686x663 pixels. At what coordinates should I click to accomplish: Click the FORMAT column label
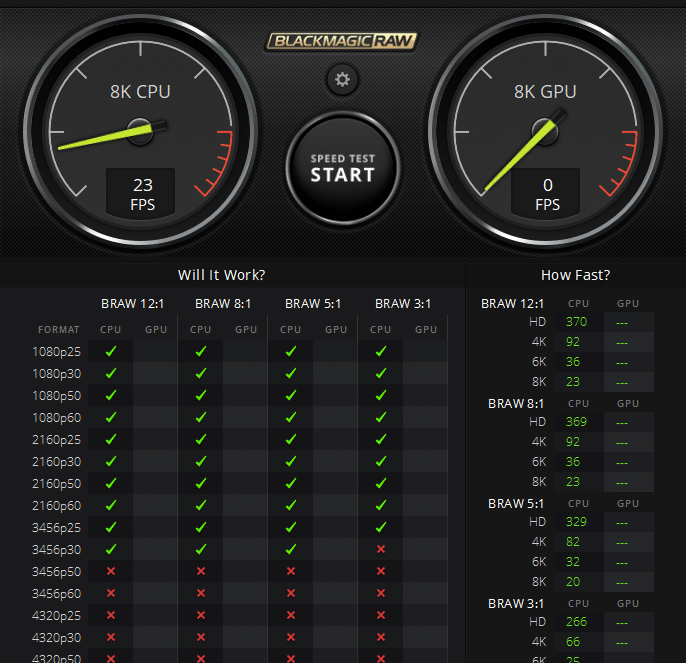click(59, 330)
